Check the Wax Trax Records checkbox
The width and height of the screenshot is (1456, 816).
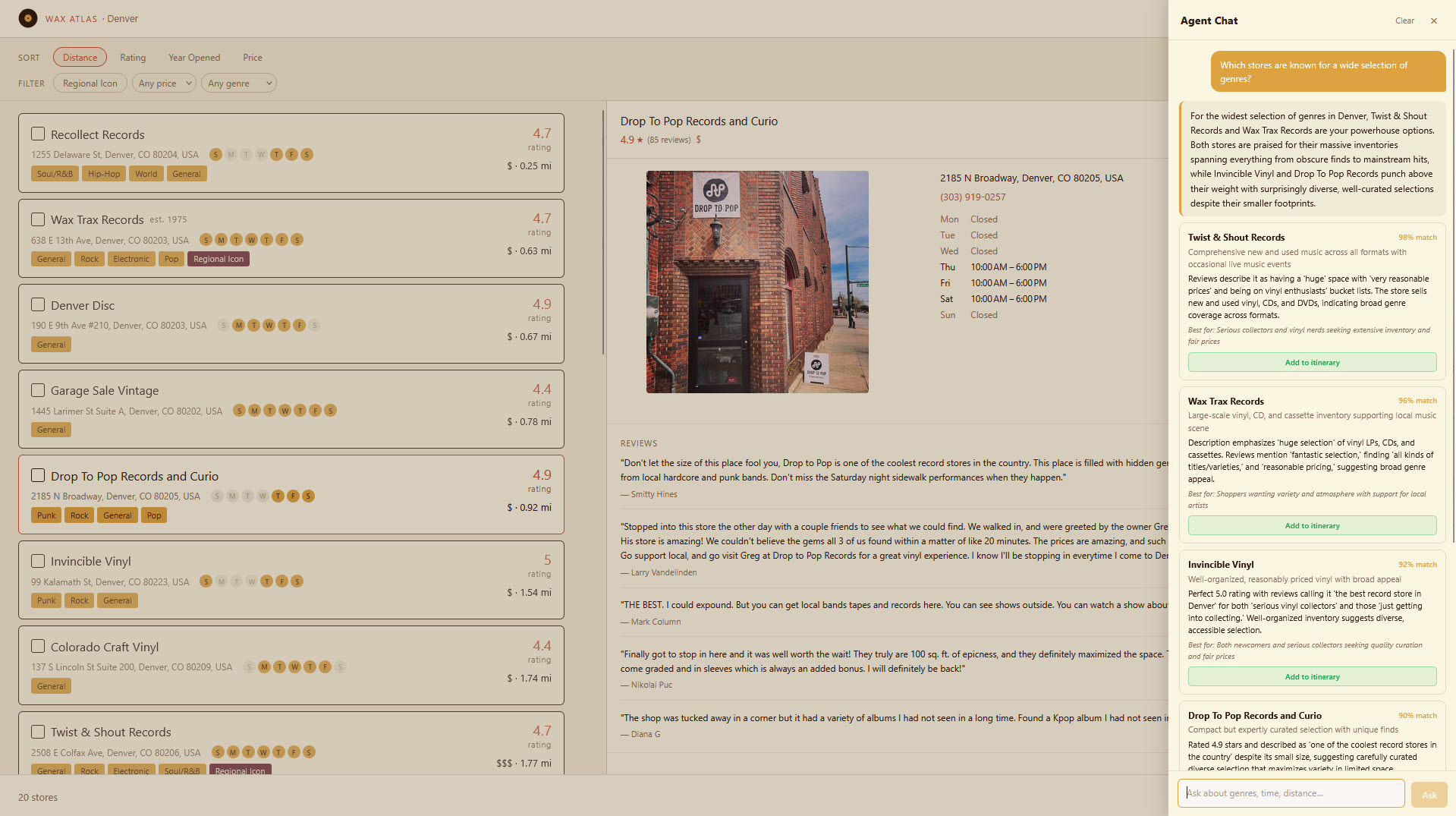click(x=38, y=219)
